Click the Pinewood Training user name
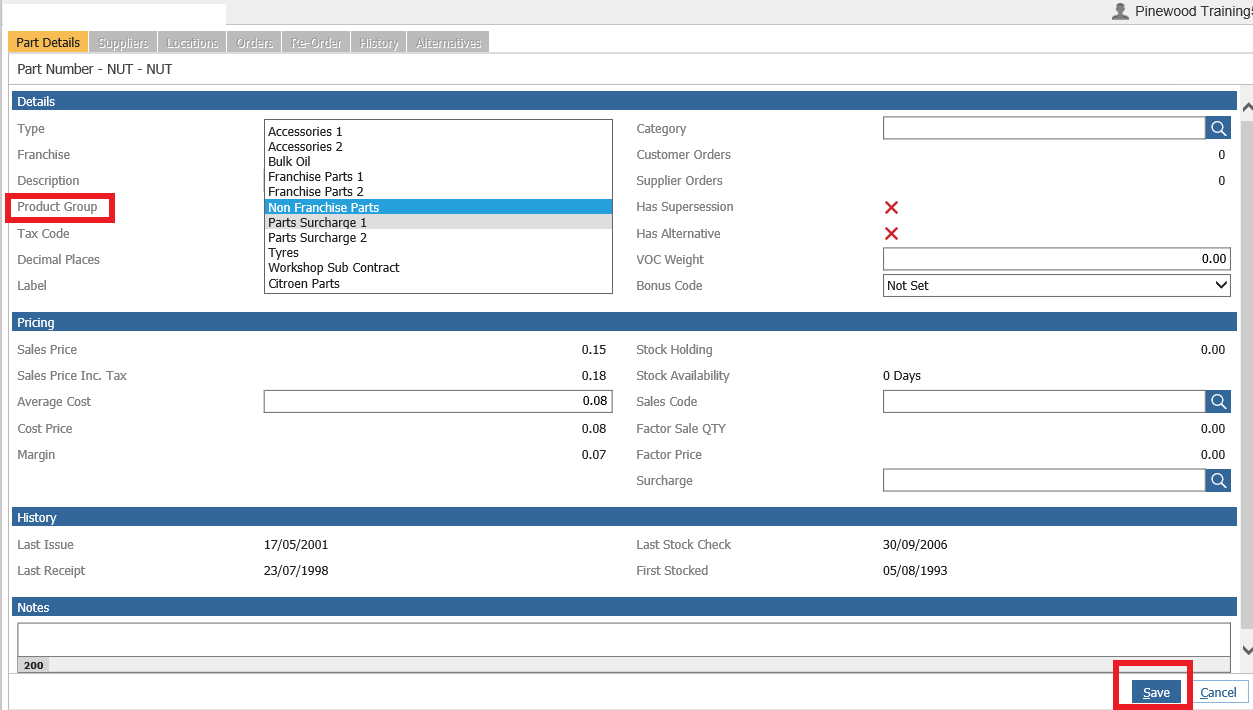This screenshot has width=1253, height=710. tap(1193, 12)
